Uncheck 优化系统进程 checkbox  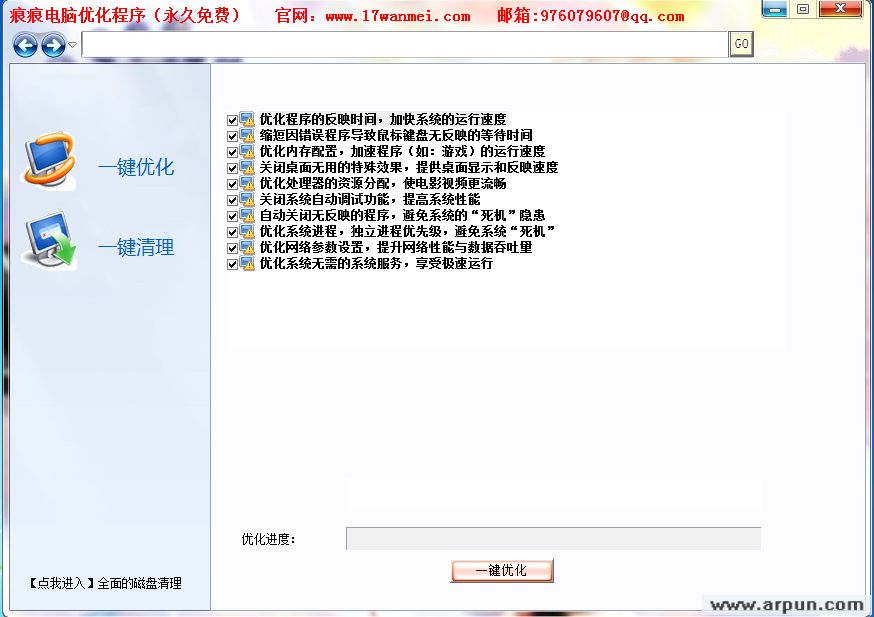232,232
